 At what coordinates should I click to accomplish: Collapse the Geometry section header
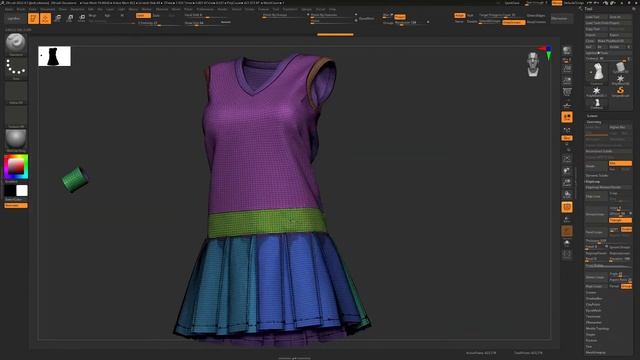(594, 122)
